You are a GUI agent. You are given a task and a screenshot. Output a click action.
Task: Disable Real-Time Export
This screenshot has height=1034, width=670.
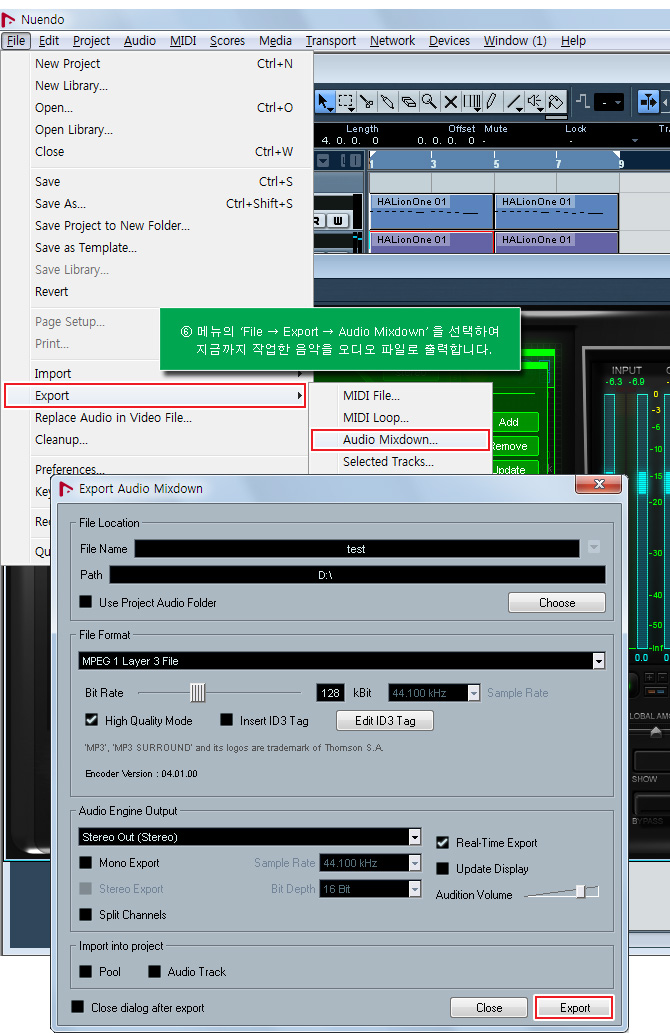coord(442,842)
